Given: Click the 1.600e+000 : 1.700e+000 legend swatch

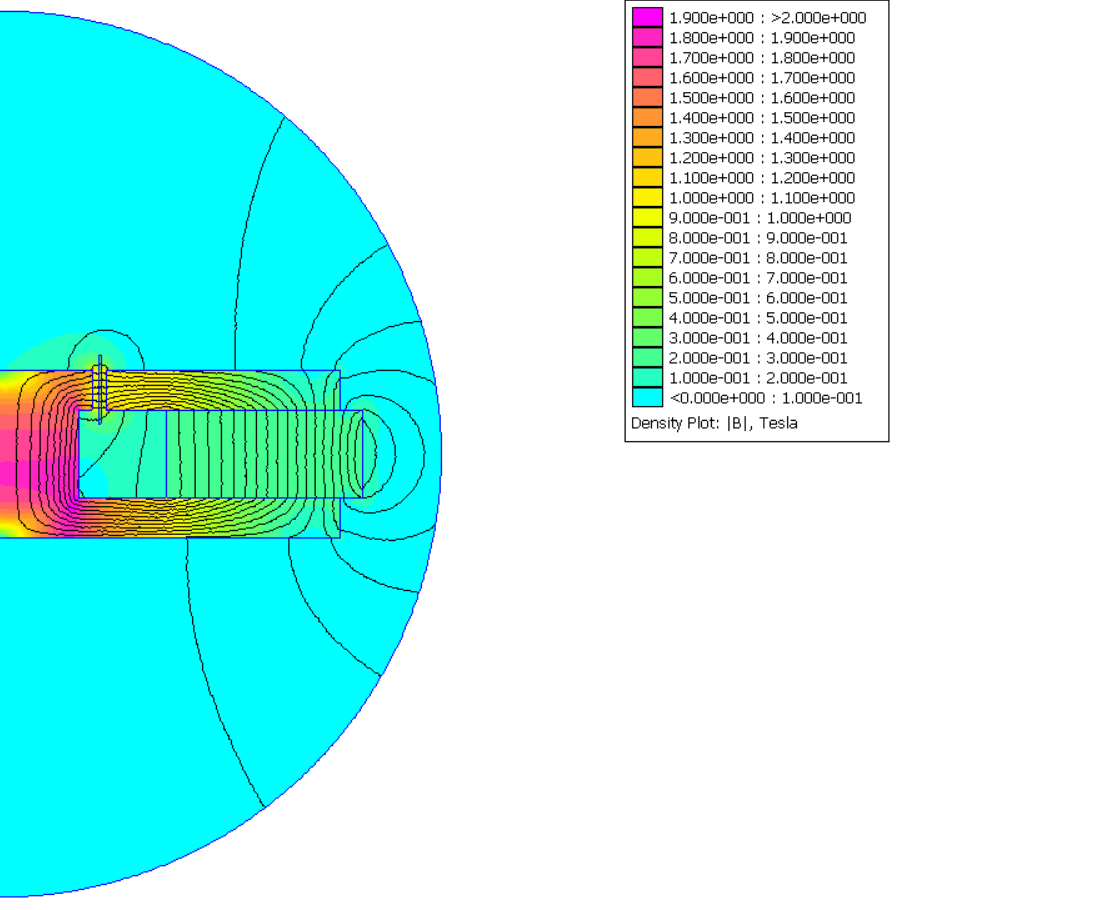Looking at the screenshot, I should point(647,77).
